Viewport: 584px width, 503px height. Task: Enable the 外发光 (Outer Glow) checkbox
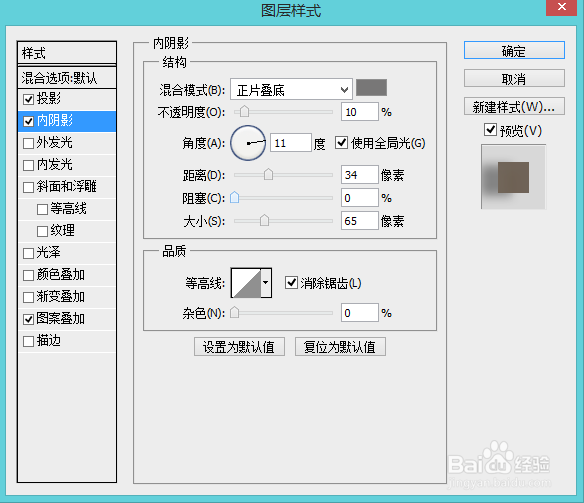(x=28, y=143)
